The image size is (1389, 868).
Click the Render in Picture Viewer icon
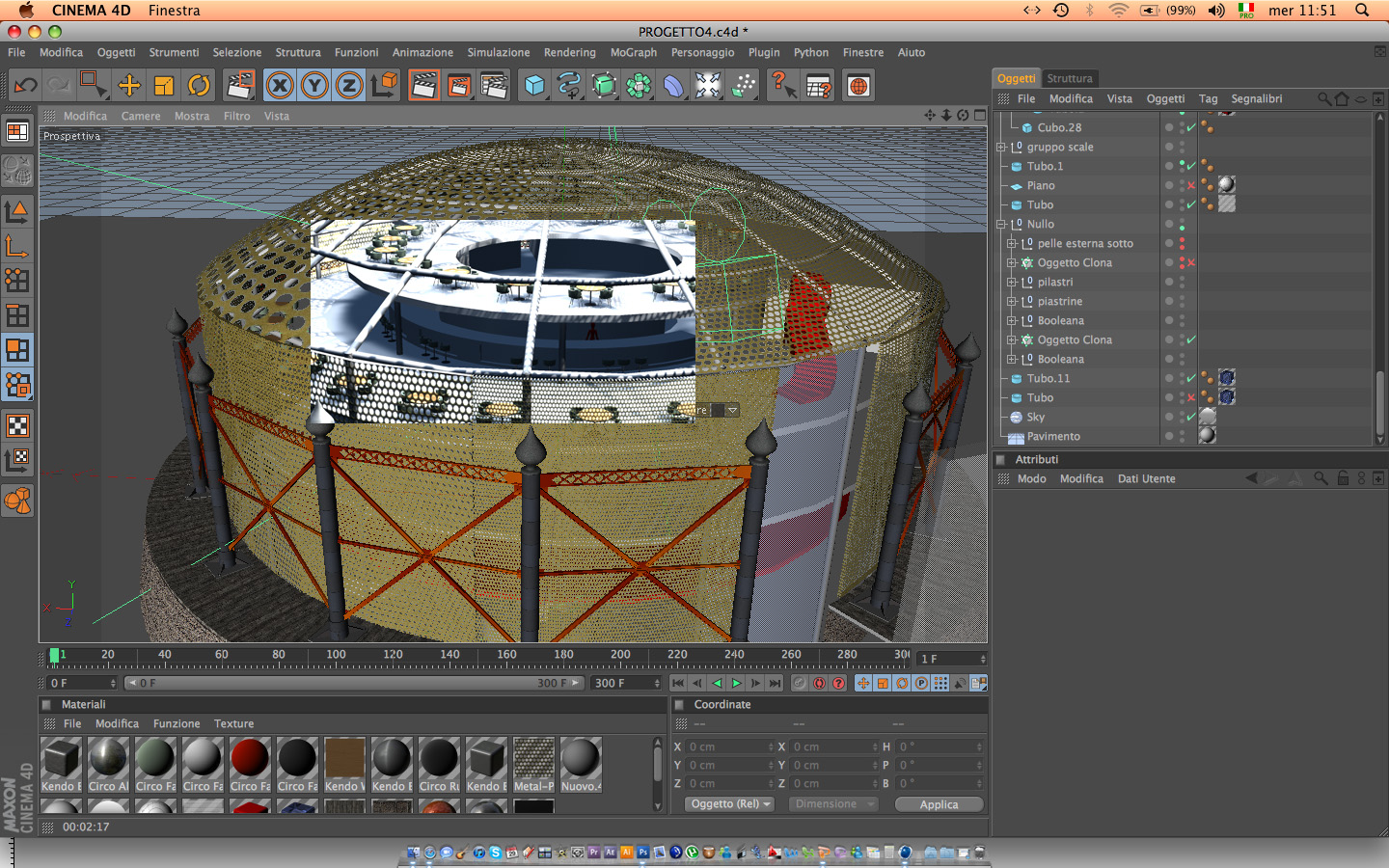tap(459, 86)
